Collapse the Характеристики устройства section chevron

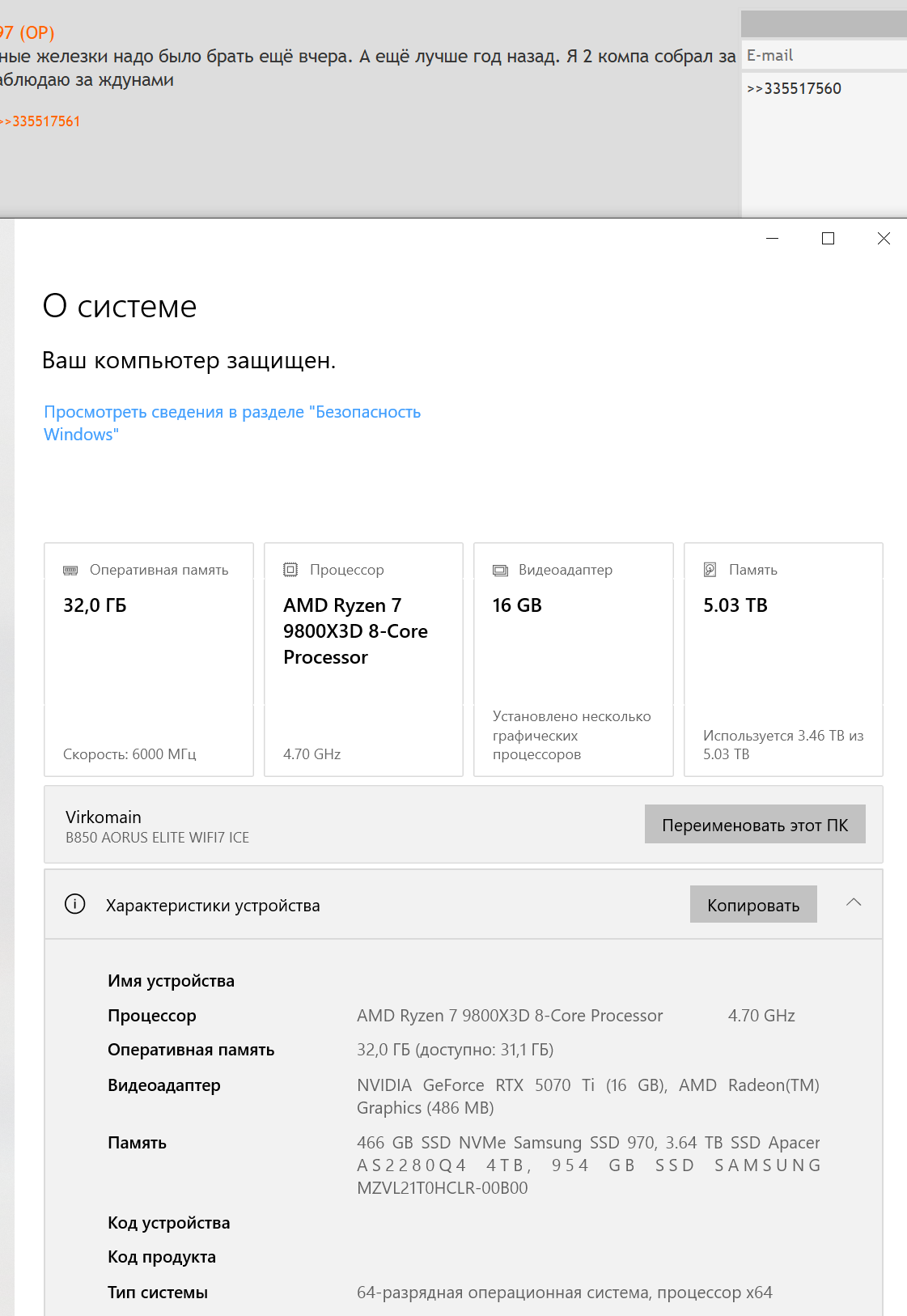[854, 902]
